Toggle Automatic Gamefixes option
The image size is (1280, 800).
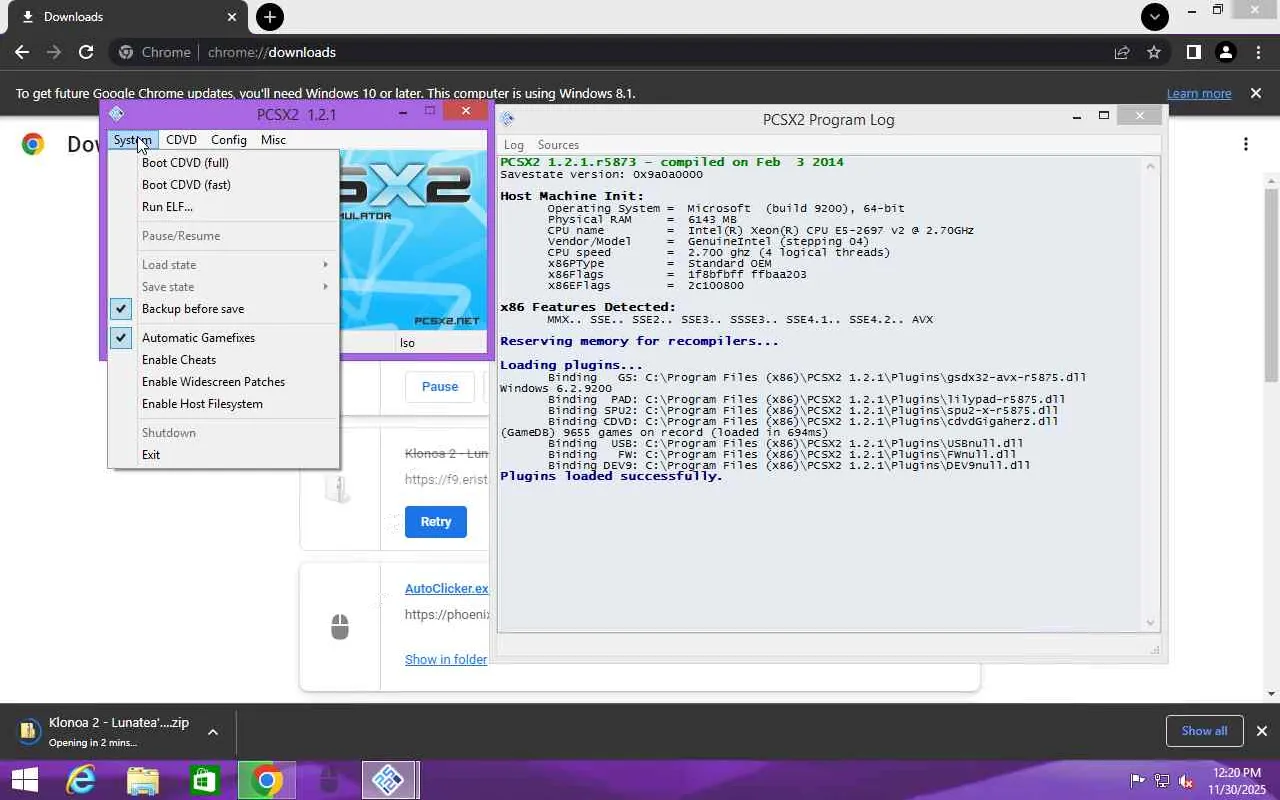point(224,338)
